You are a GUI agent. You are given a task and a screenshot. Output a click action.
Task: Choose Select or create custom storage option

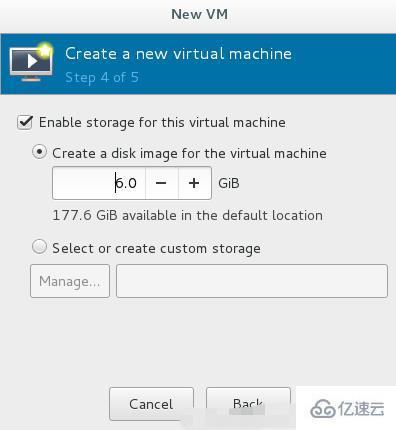click(x=39, y=247)
